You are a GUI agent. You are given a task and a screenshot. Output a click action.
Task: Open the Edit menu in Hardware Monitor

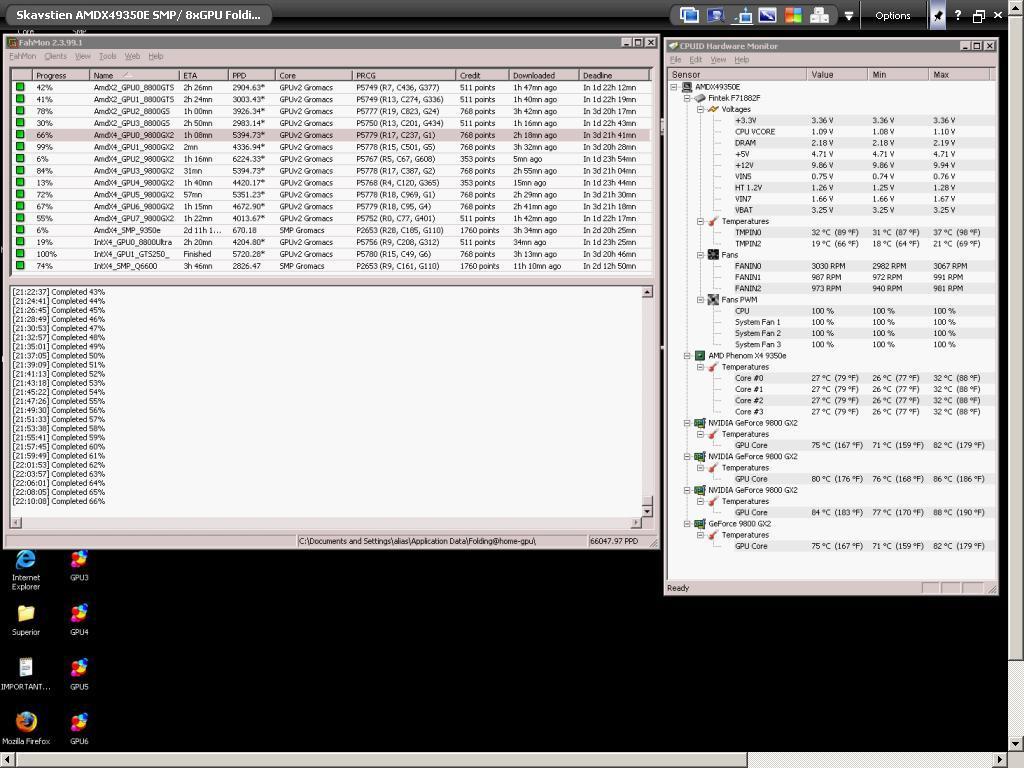click(x=696, y=59)
